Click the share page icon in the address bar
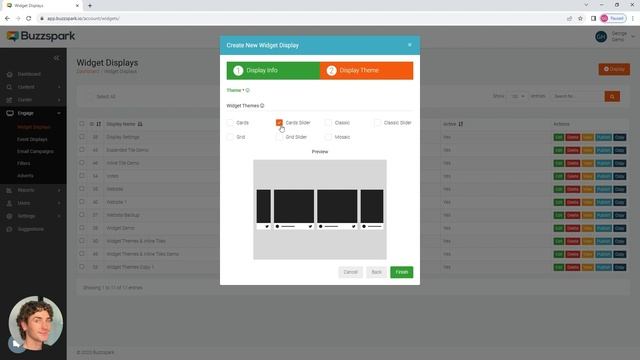The height and width of the screenshot is (360, 640). [x=569, y=18]
